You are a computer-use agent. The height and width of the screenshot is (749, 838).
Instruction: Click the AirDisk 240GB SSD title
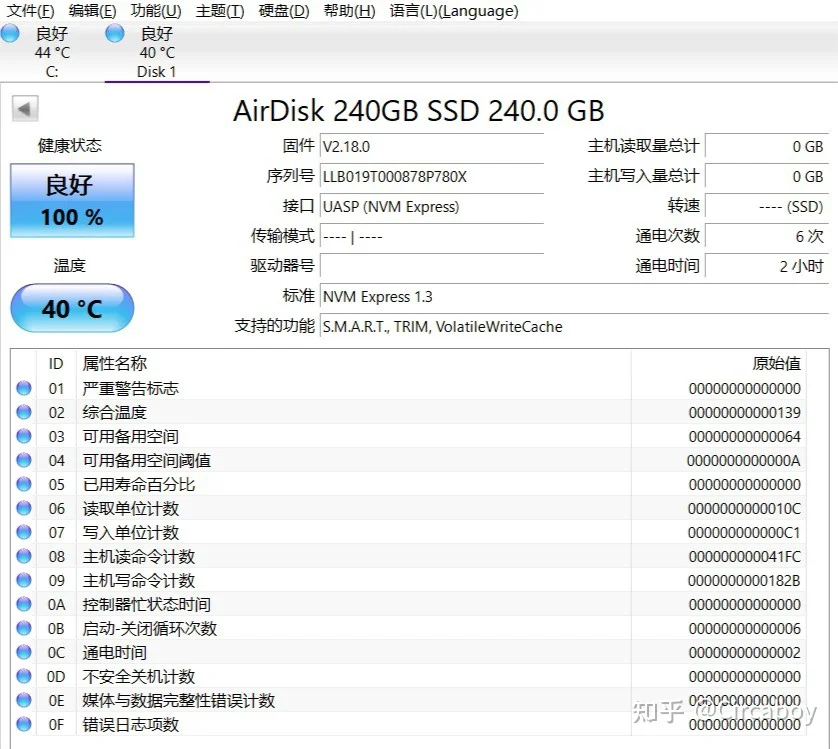pos(418,111)
